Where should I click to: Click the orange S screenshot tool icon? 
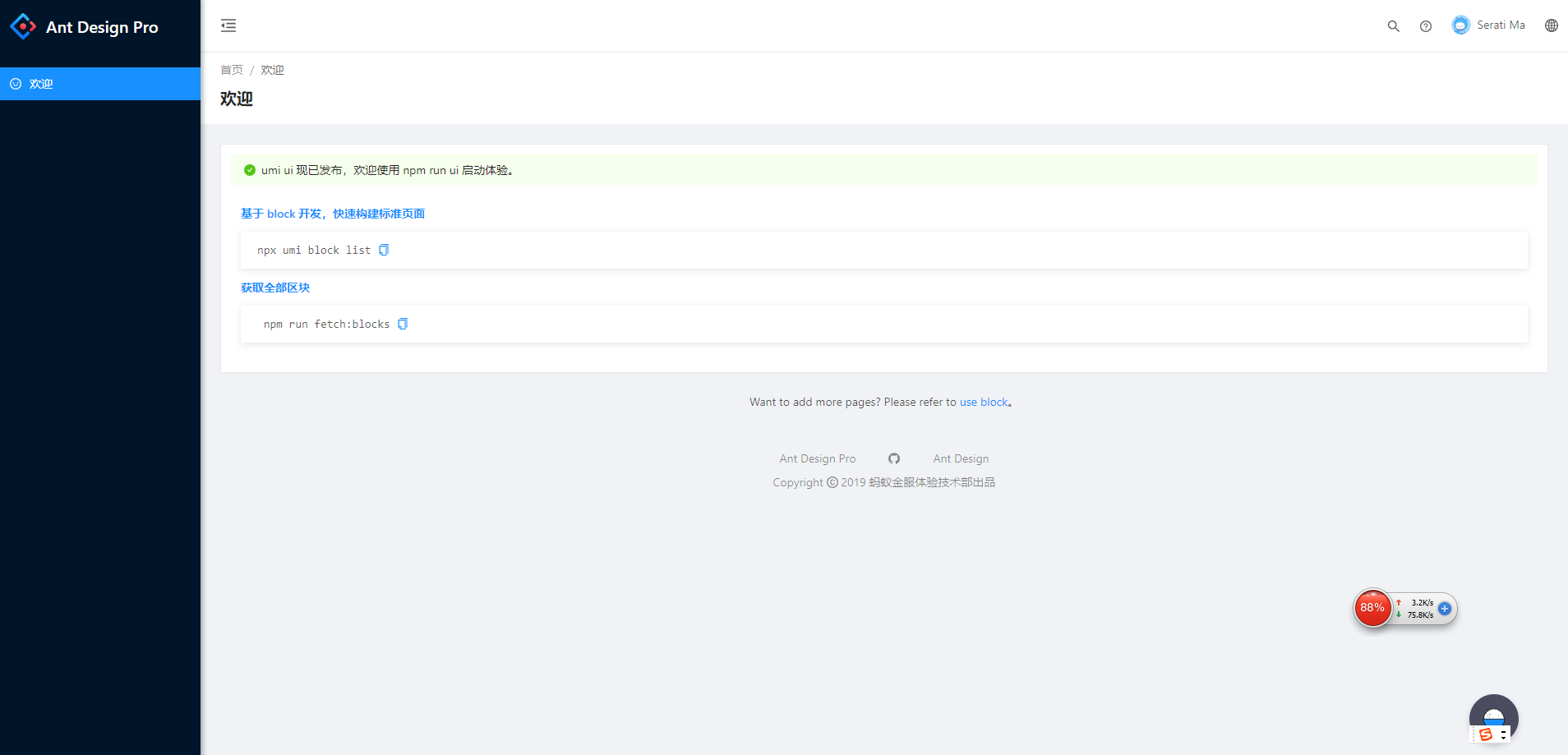pyautogui.click(x=1487, y=735)
